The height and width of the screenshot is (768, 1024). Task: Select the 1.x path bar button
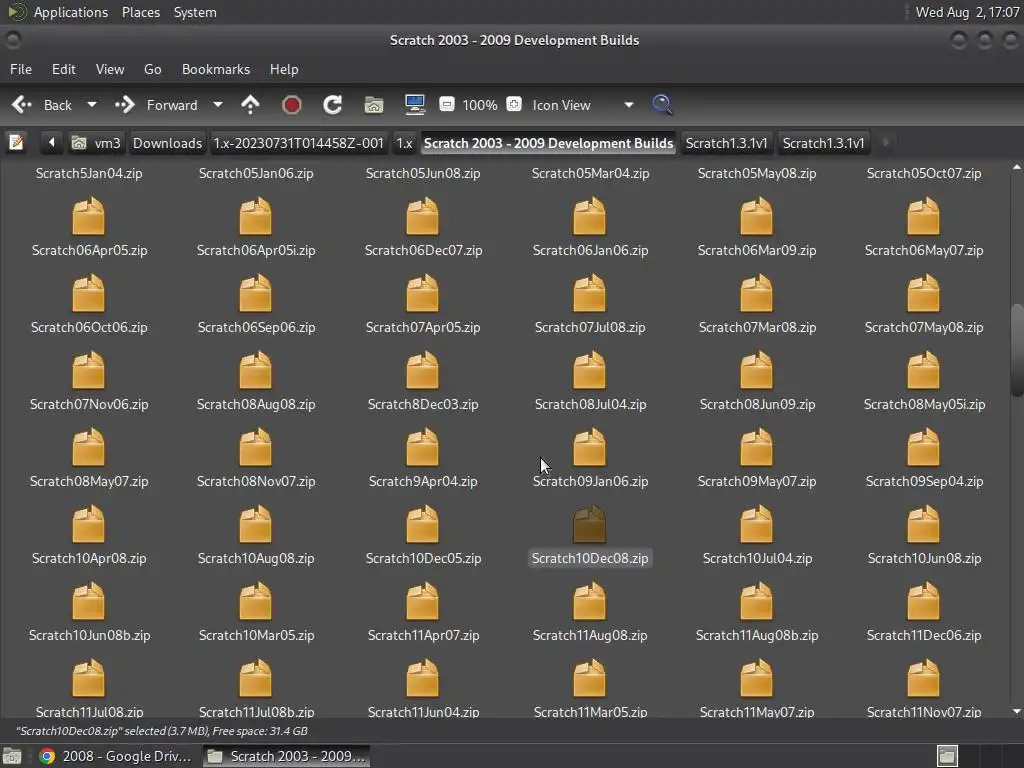(x=404, y=143)
